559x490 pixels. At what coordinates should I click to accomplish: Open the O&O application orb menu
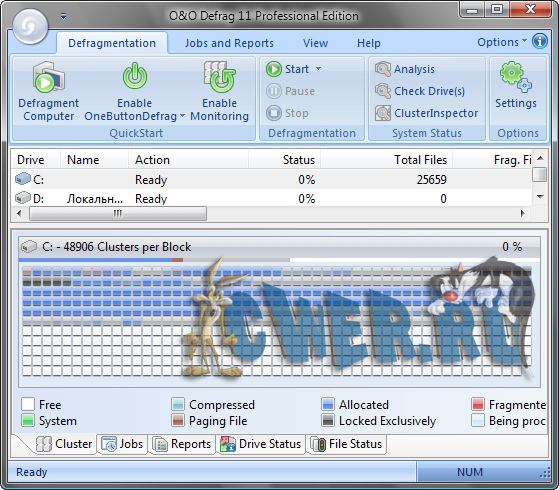(x=30, y=26)
